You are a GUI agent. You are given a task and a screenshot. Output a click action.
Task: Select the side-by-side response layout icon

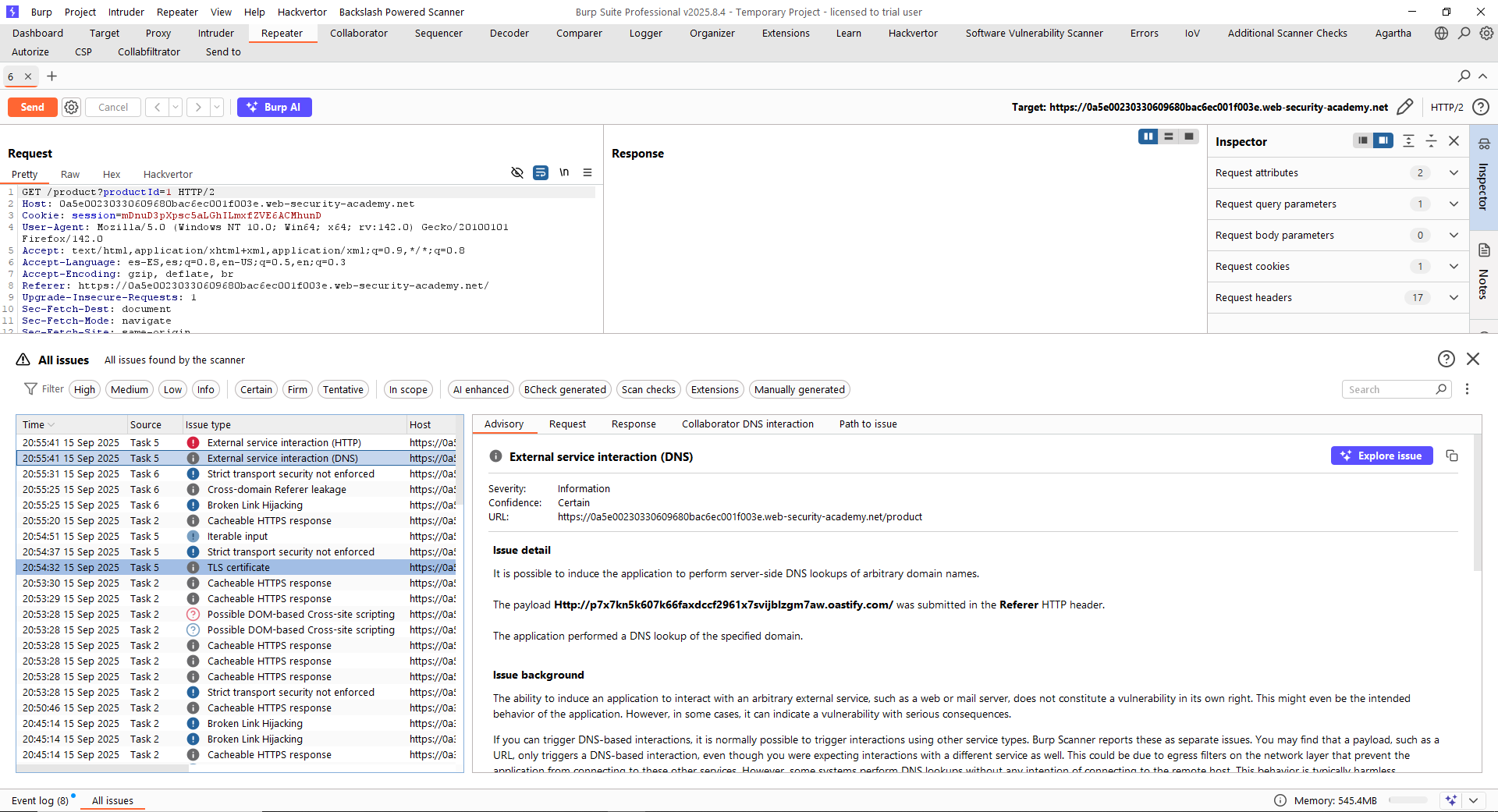coord(1148,137)
